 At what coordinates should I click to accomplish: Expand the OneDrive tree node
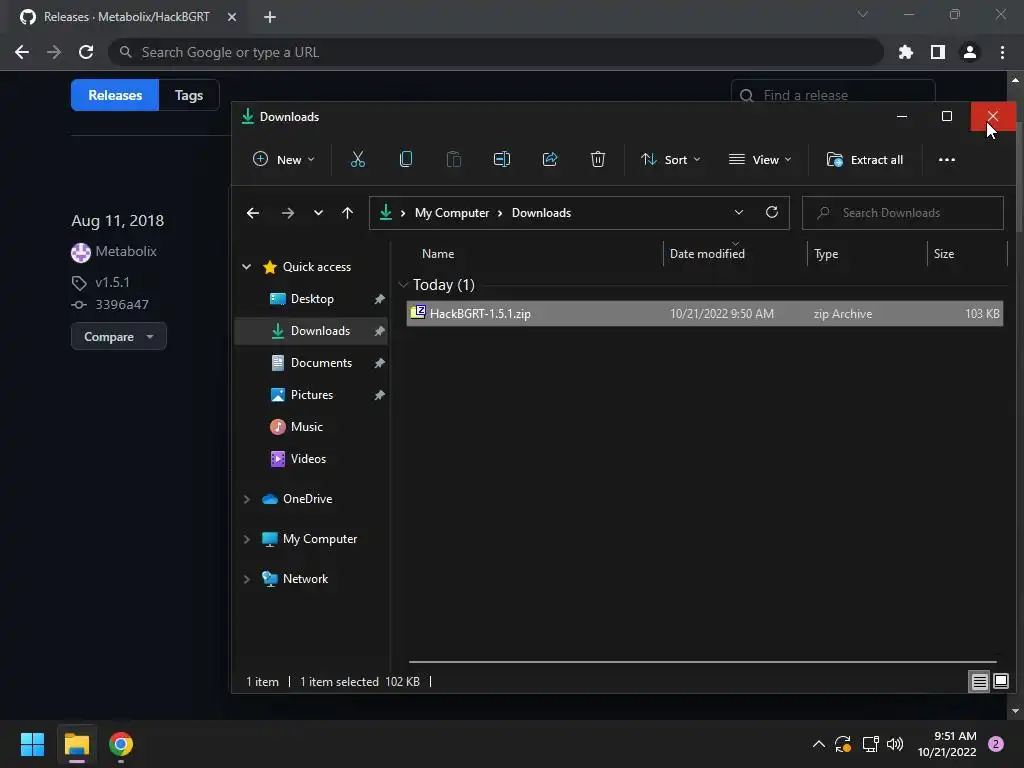(x=247, y=499)
